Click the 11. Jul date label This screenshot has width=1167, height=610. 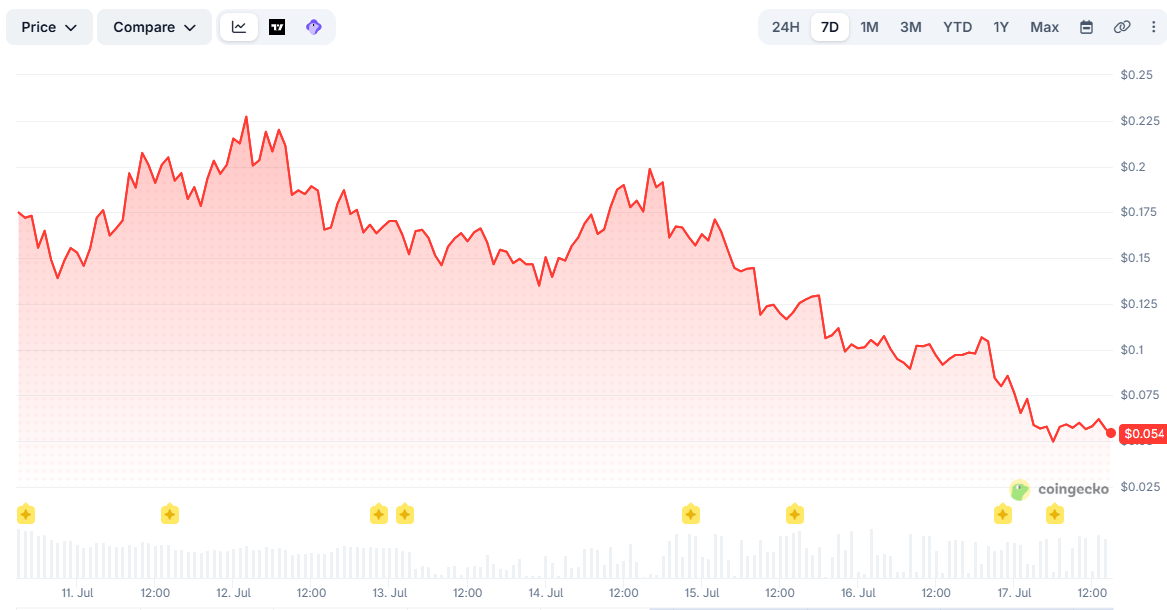[x=77, y=593]
